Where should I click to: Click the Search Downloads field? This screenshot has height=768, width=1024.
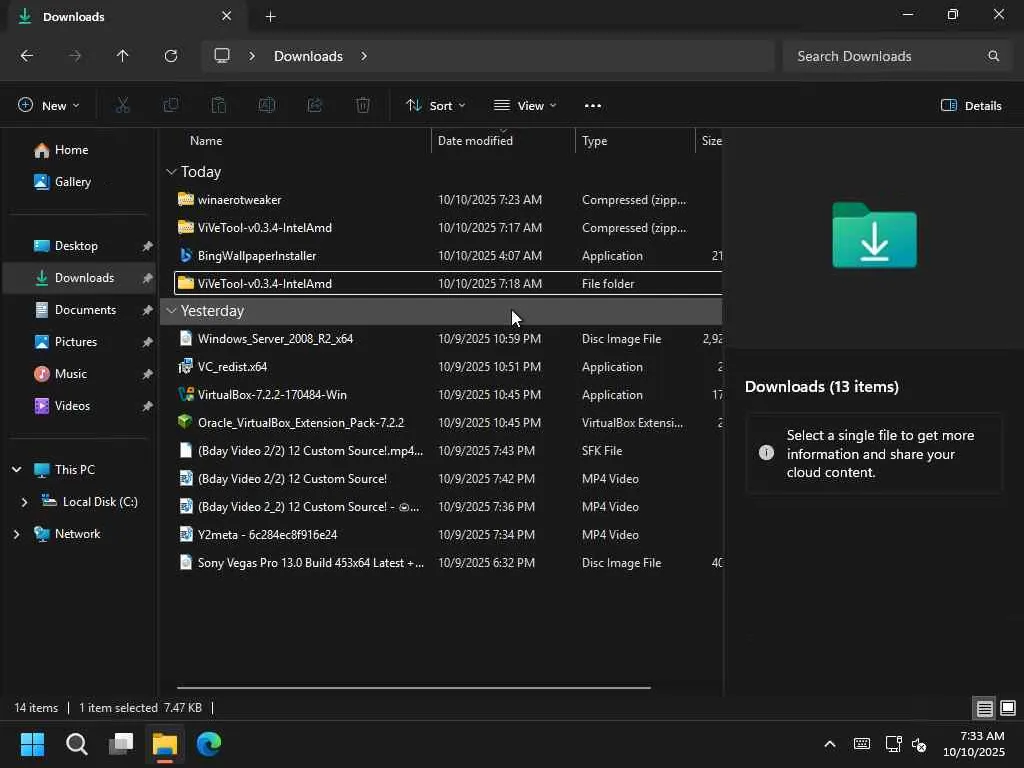(x=880, y=56)
